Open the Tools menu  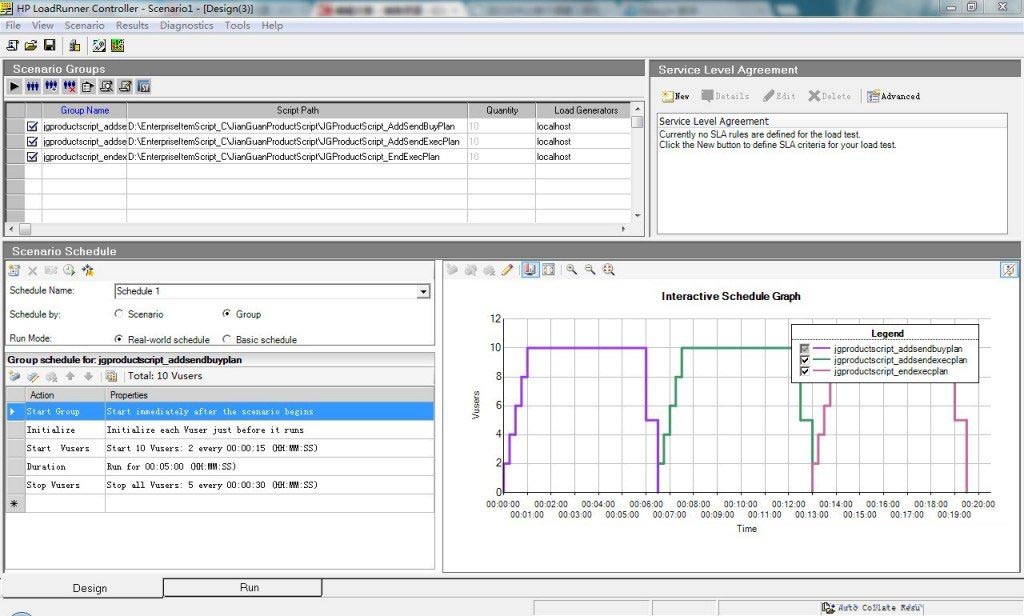coord(237,25)
